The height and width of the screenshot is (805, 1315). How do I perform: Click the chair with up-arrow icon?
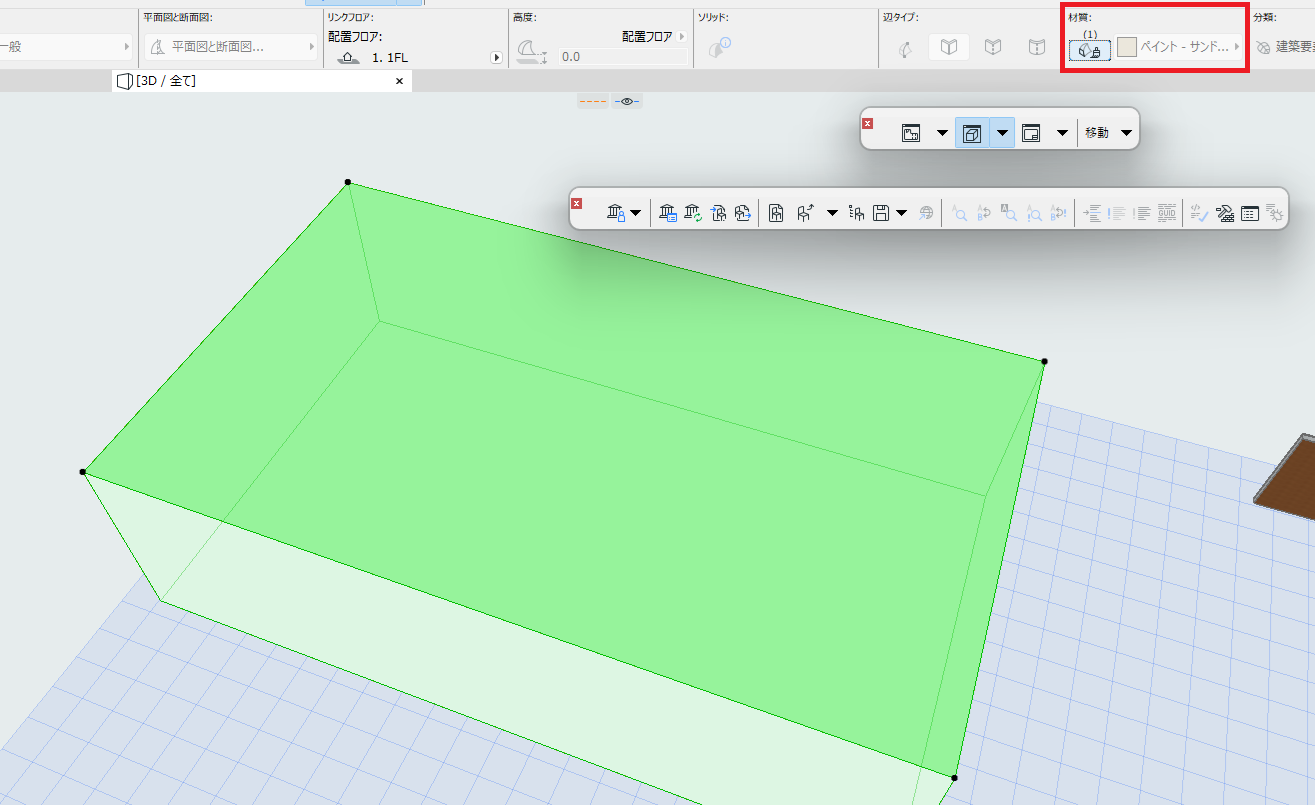click(x=805, y=212)
